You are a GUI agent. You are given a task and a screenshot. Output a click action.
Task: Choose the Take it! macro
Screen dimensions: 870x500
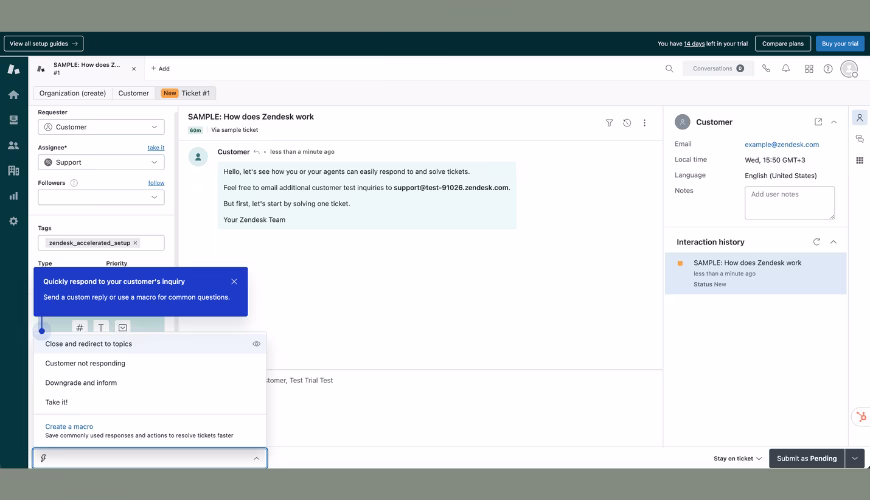(150, 402)
